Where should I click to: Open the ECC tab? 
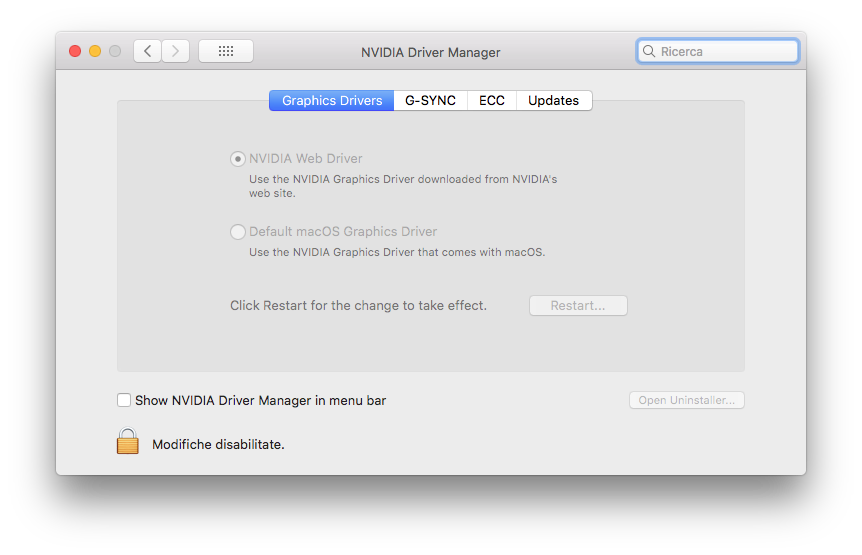tap(491, 101)
